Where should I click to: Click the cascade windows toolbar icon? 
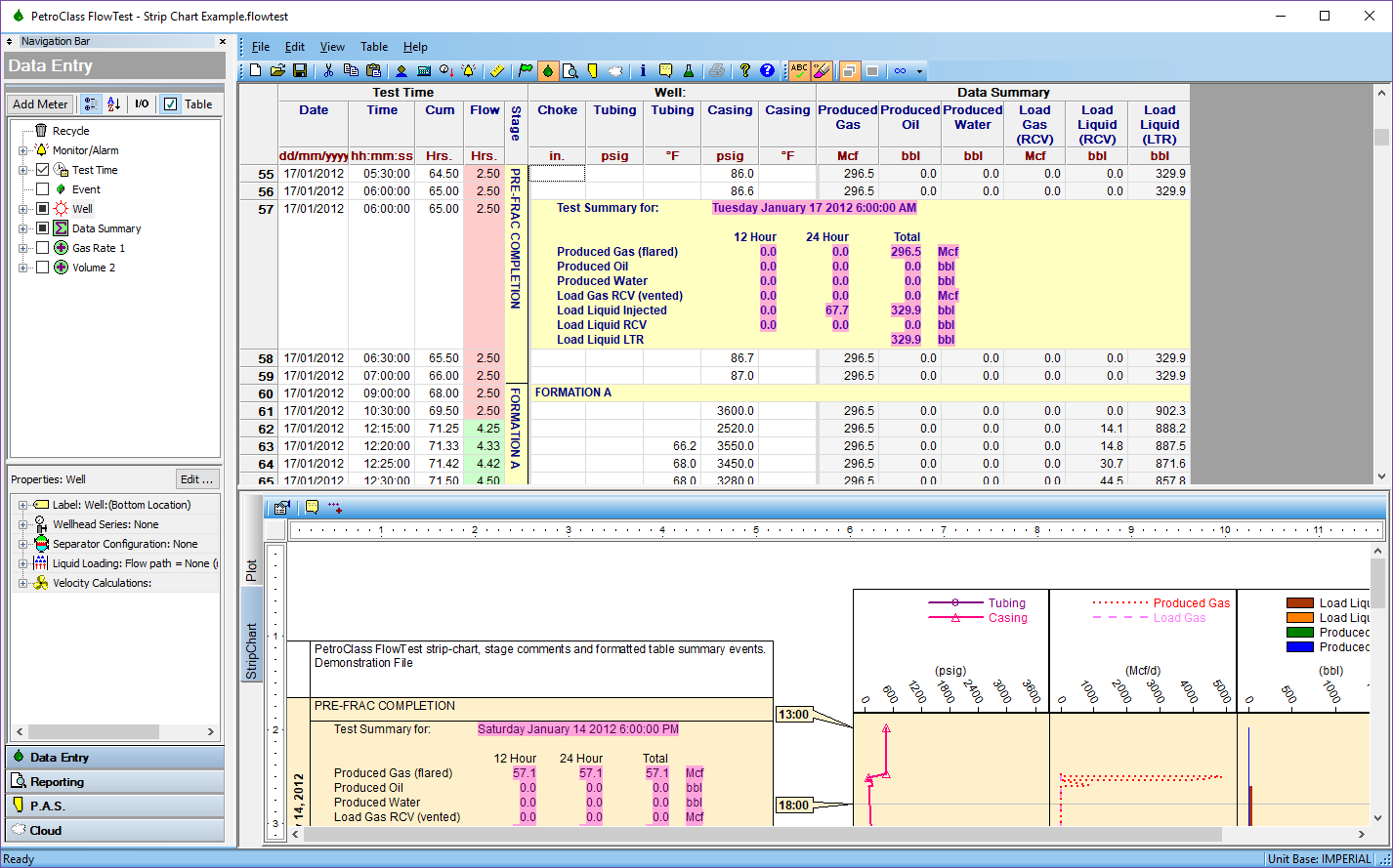(850, 70)
